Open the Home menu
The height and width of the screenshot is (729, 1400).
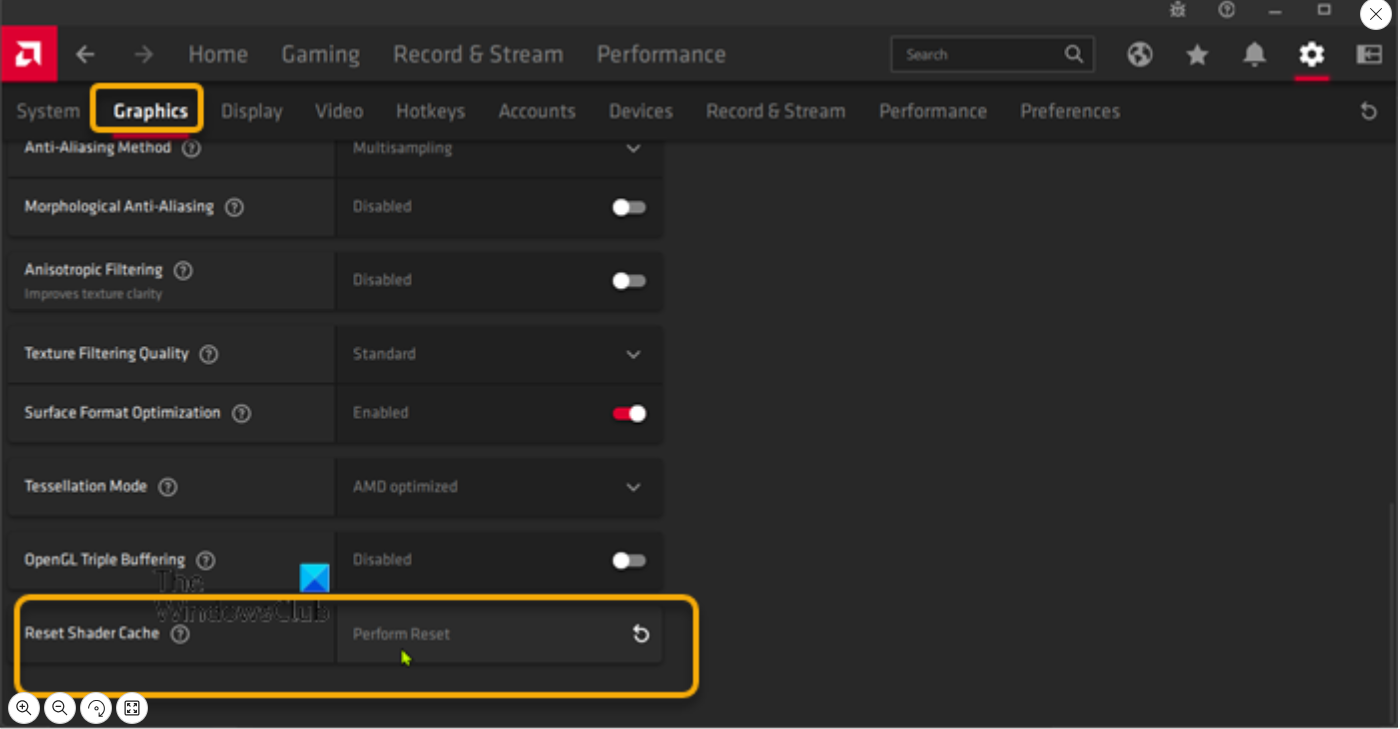click(x=218, y=54)
